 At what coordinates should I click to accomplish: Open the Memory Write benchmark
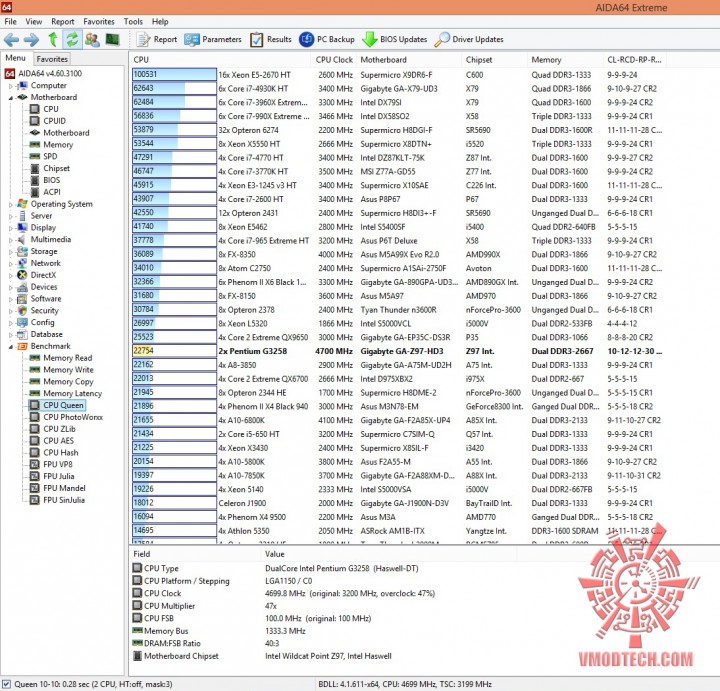click(61, 370)
